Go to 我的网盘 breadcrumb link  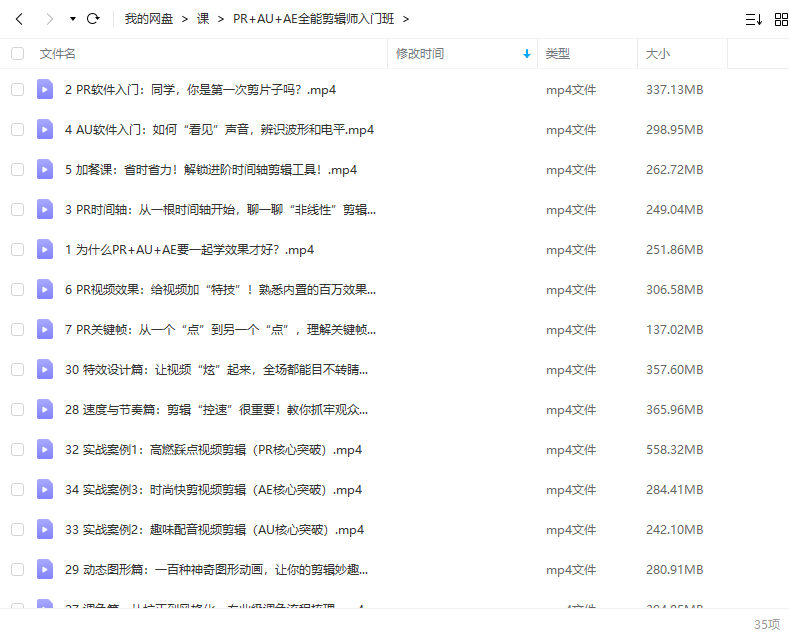coord(148,19)
